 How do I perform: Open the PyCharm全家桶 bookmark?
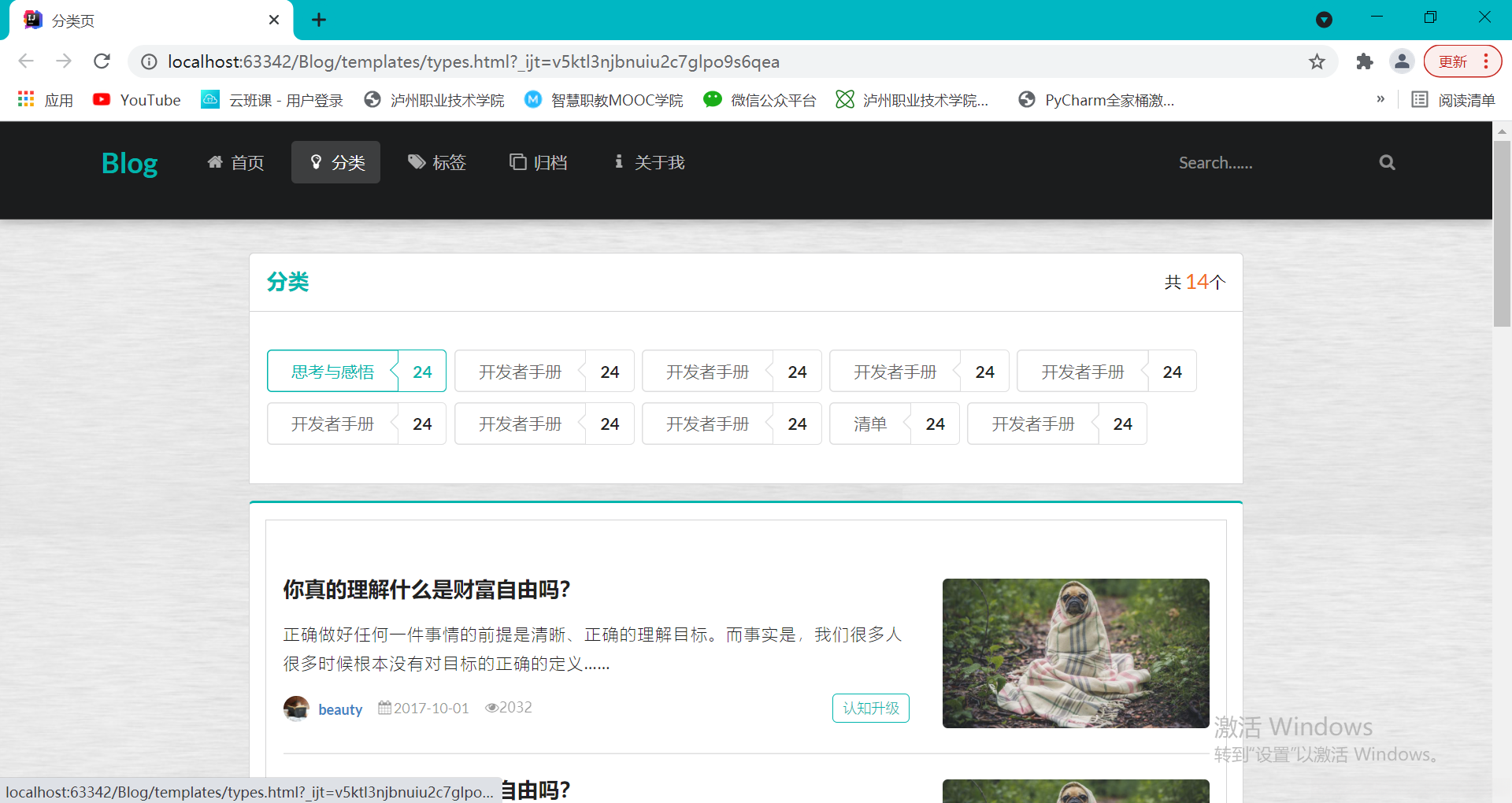tap(1096, 100)
